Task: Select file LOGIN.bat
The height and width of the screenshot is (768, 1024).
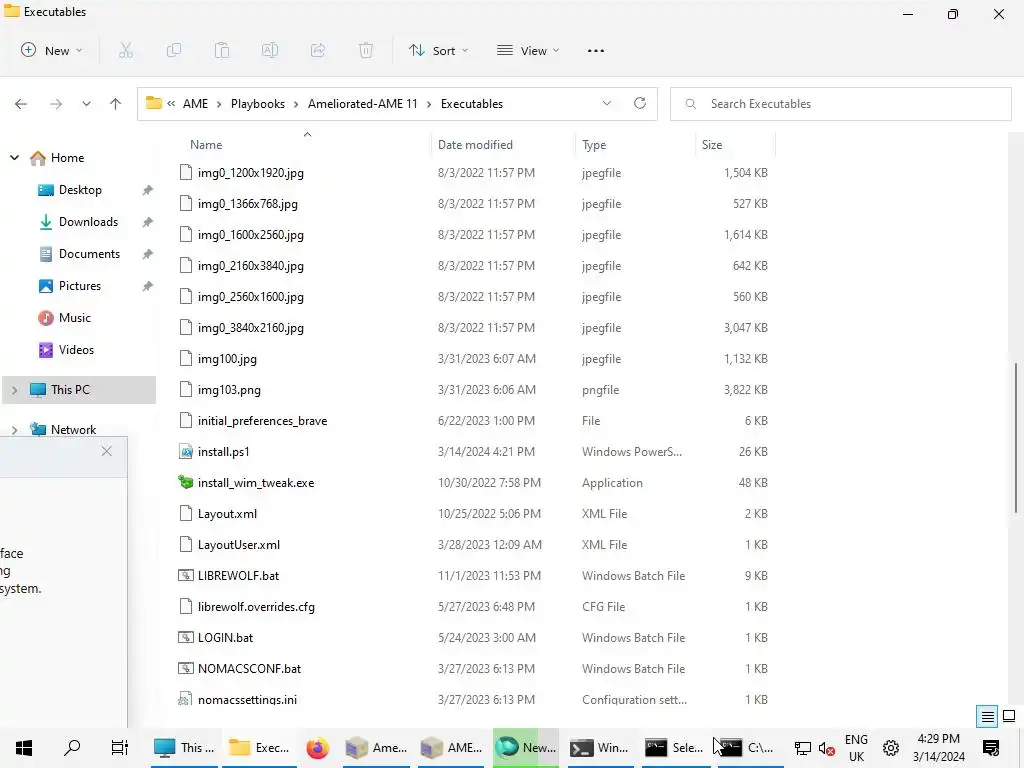Action: 225,637
